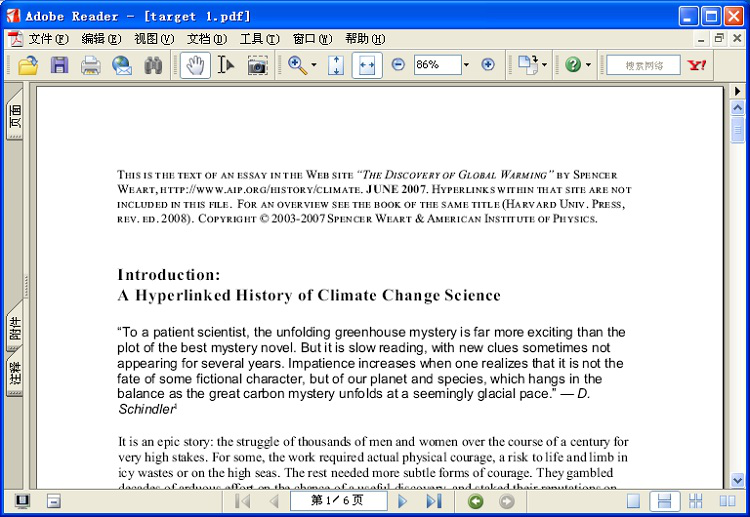750x517 pixels.
Task: Go to first page button
Action: pyautogui.click(x=243, y=501)
